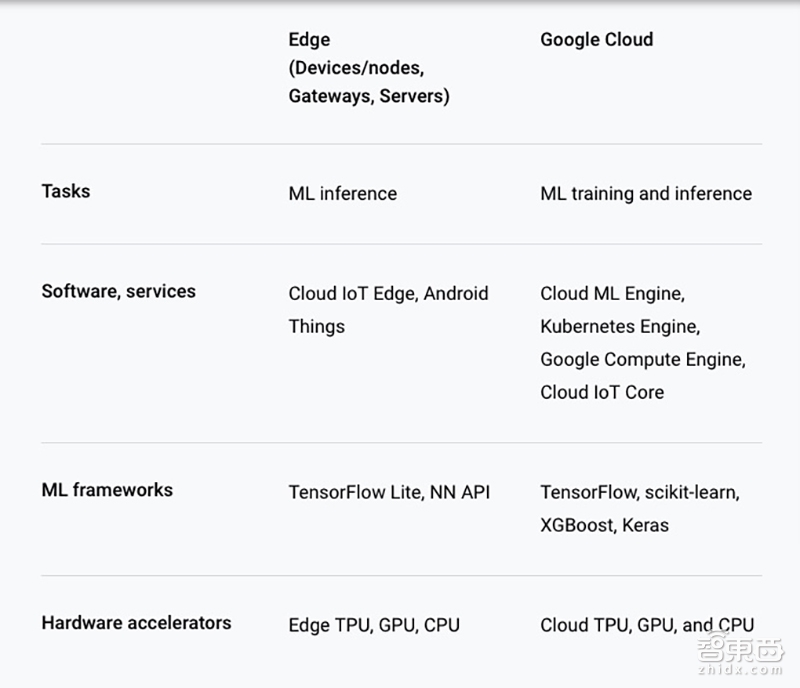Click the Cloud IoT Core text
The image size is (800, 688).
pos(602,392)
